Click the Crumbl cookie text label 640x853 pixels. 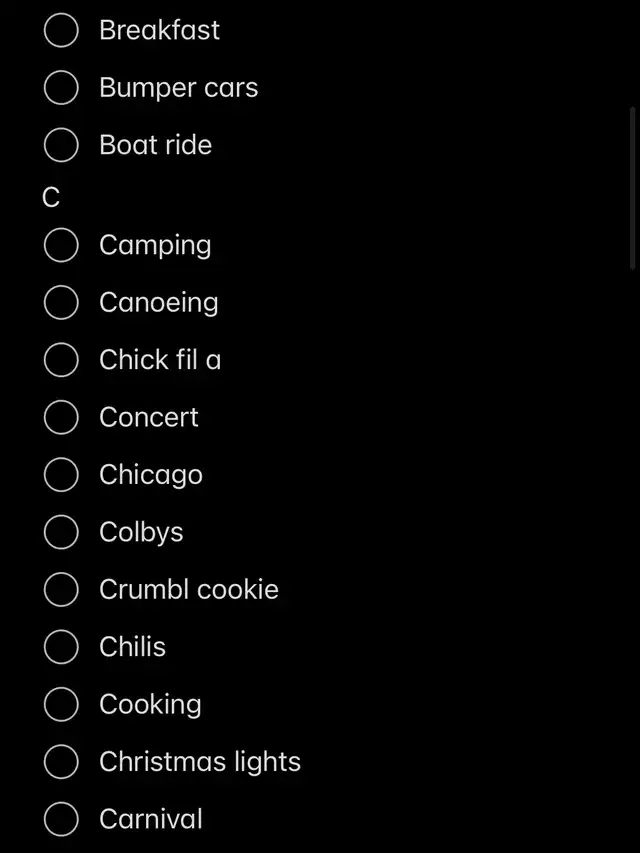pos(188,590)
